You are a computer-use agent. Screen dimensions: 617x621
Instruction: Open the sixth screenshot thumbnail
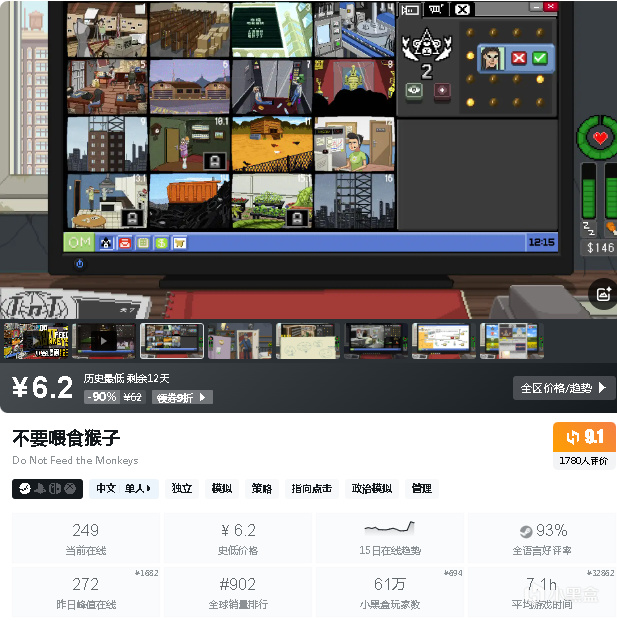tap(376, 341)
